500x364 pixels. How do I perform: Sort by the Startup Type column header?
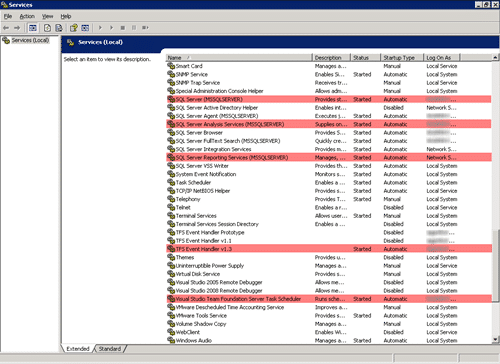[402, 58]
